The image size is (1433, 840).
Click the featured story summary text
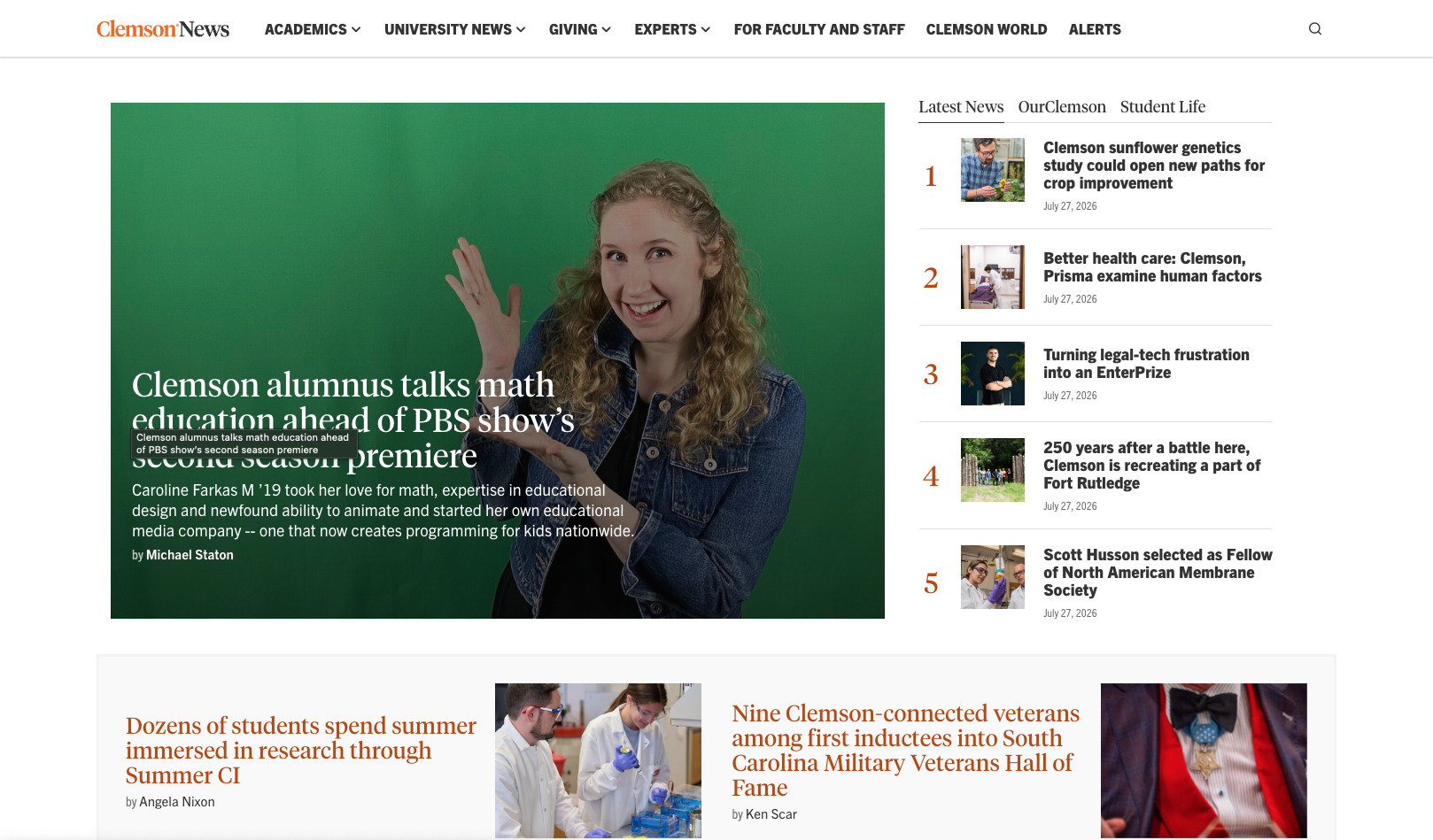click(383, 511)
